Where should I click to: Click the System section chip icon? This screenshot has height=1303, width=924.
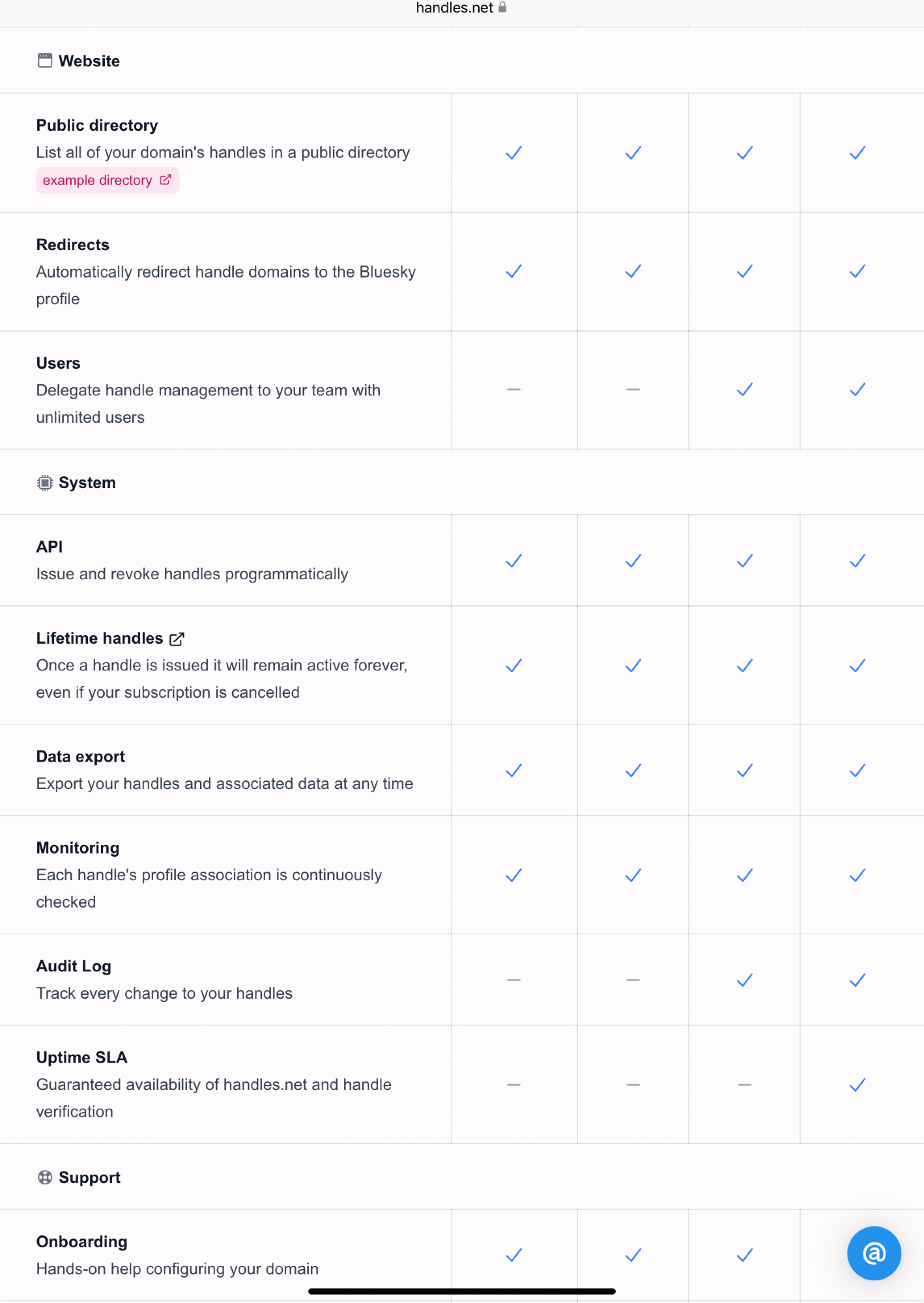coord(45,483)
